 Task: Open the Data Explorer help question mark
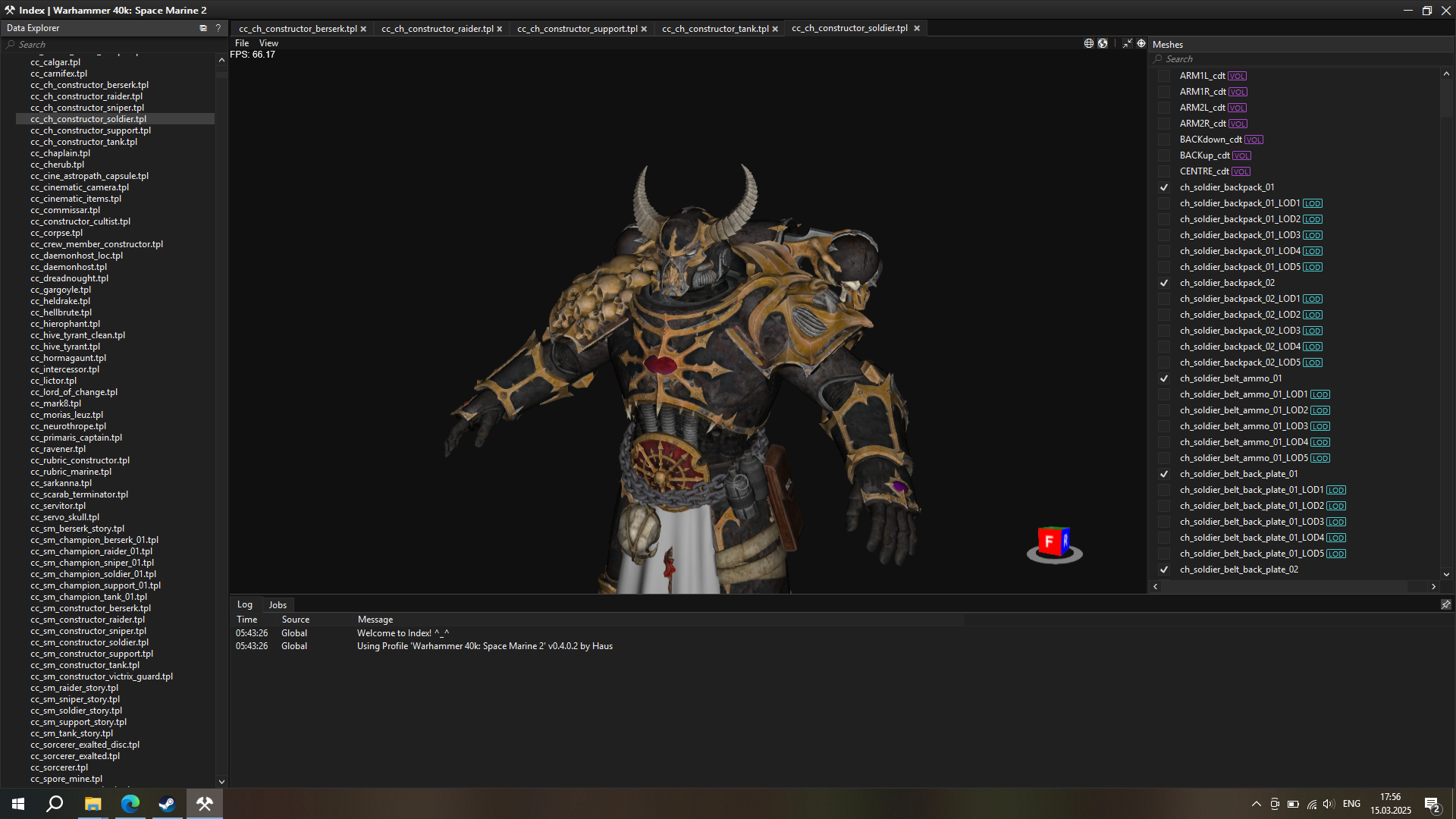coord(218,28)
